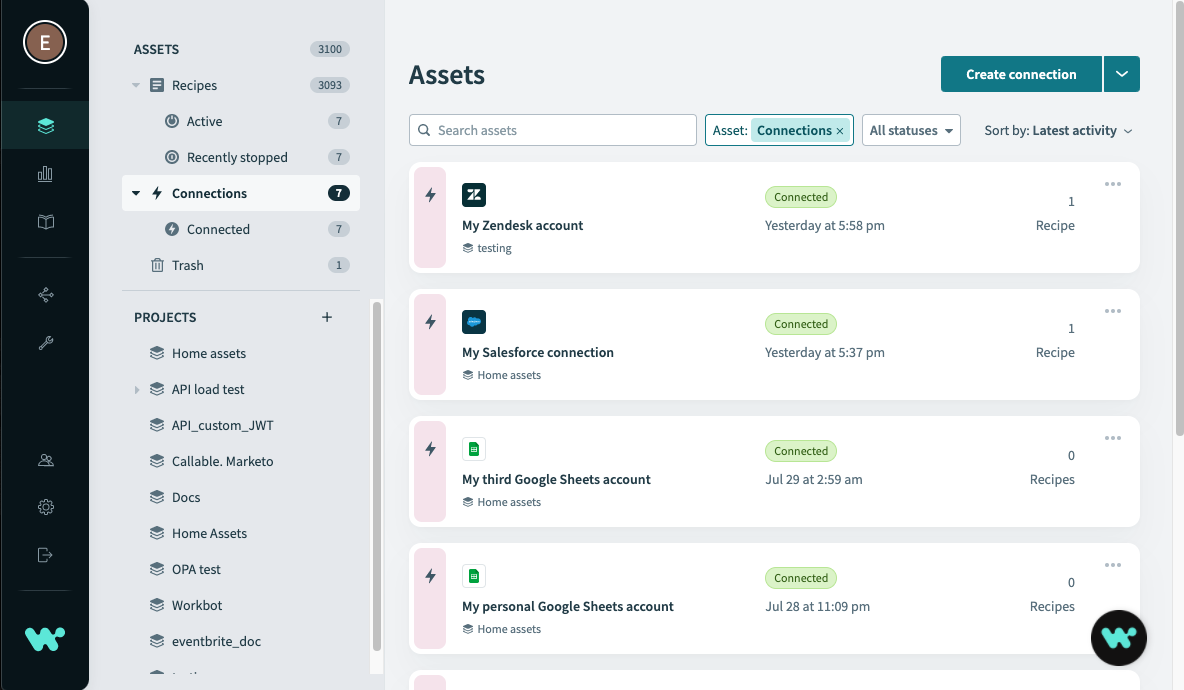This screenshot has height=690, width=1184.
Task: Open the dashboard bar chart icon
Action: click(45, 174)
